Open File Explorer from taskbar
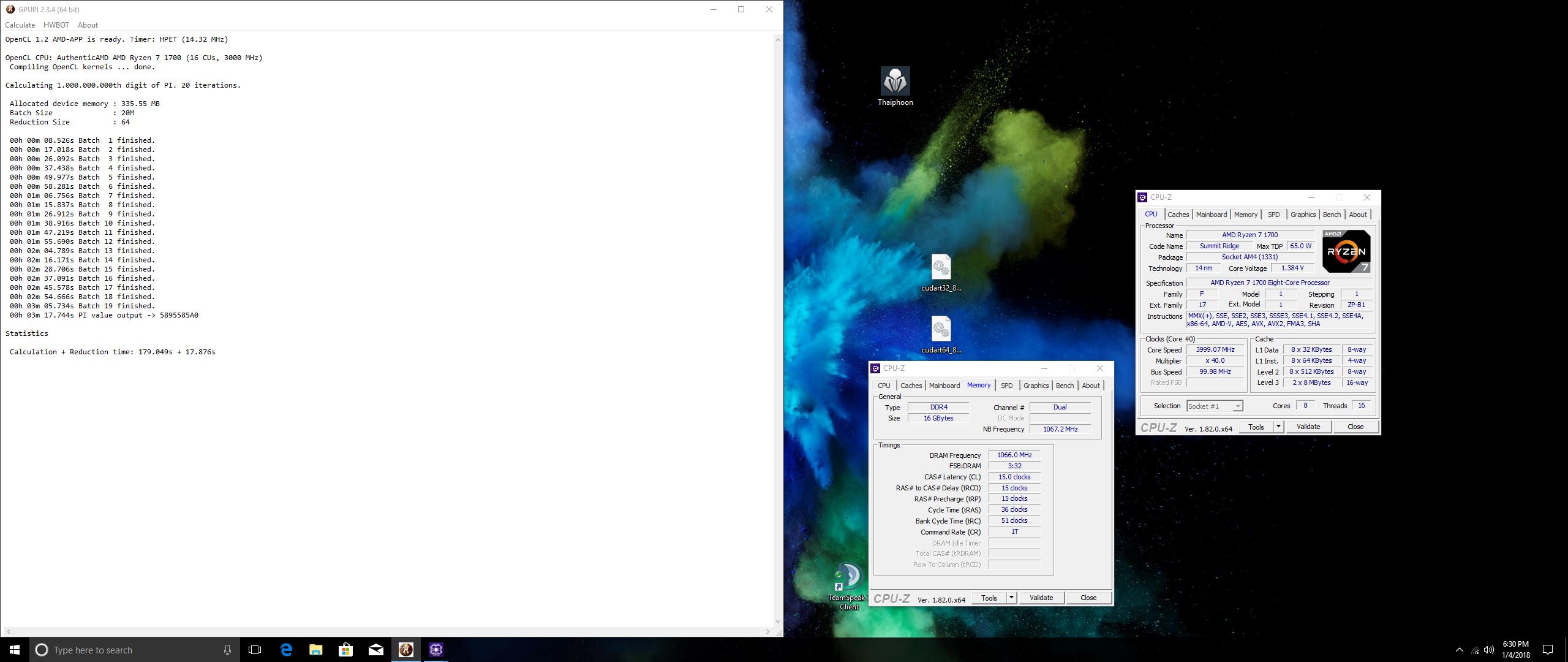Viewport: 1568px width, 662px height. [315, 650]
